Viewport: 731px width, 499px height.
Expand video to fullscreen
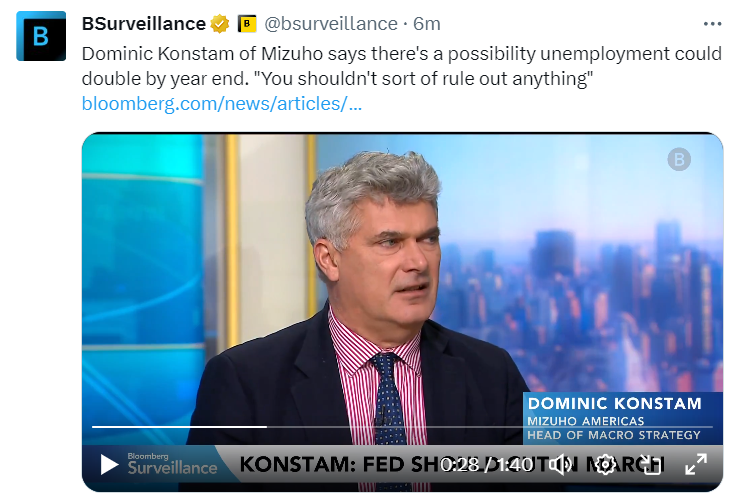point(695,464)
